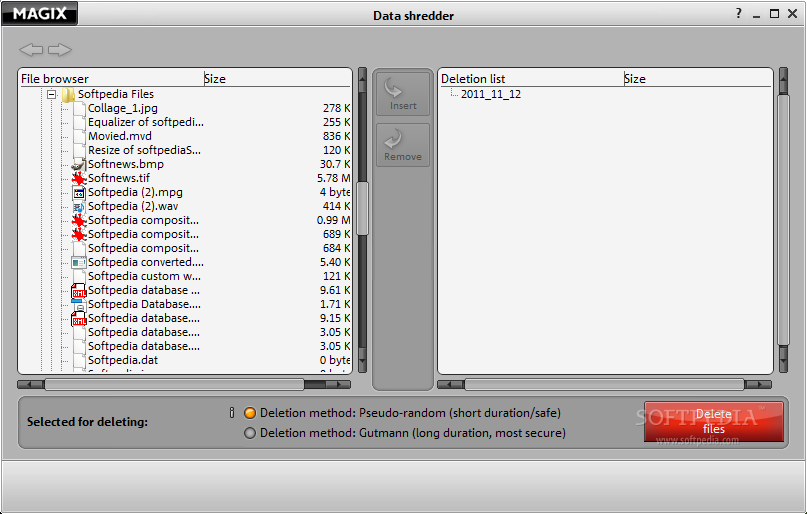Select Softpedia.dat file

point(122,360)
